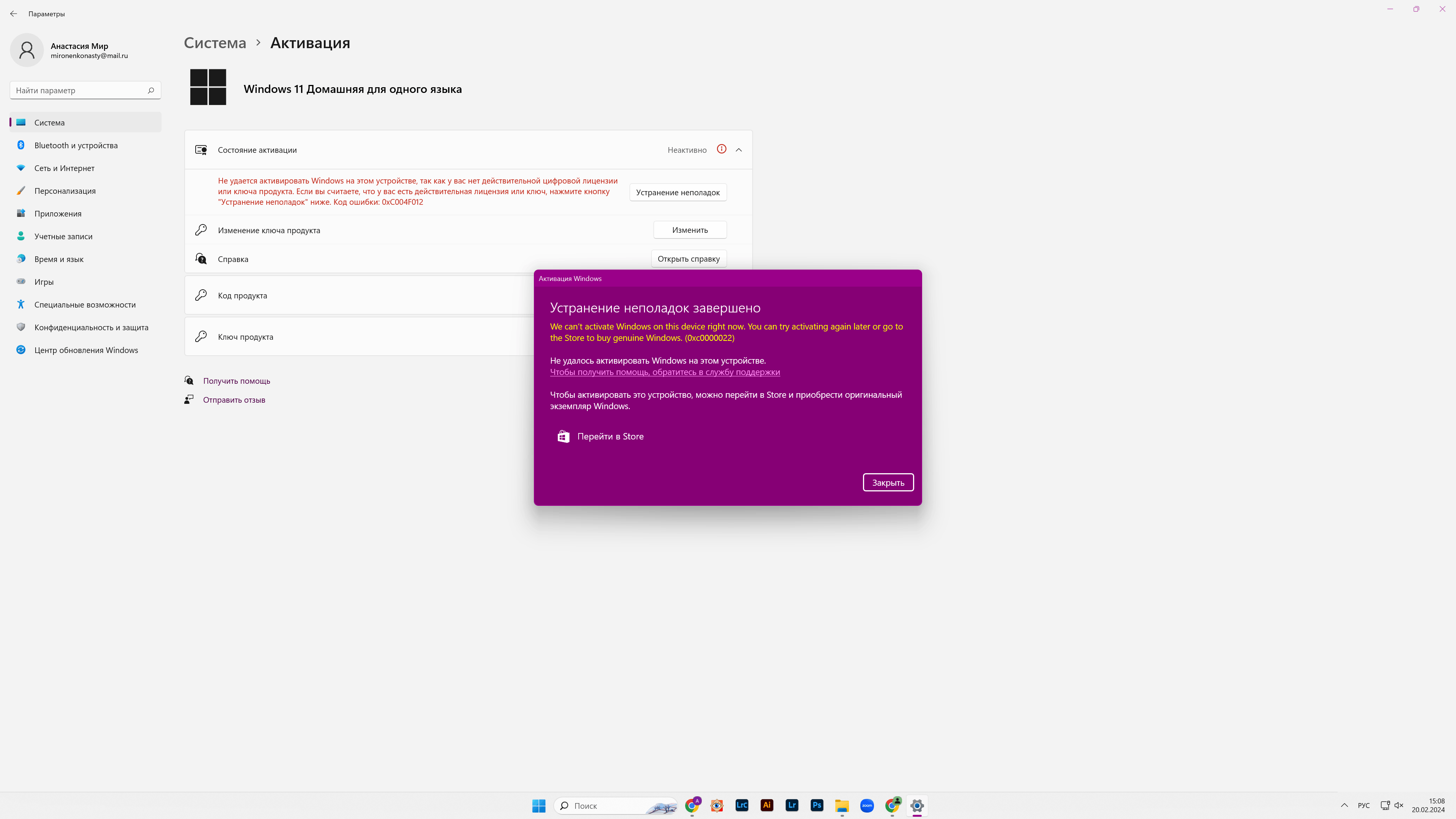Click Система in the breadcrumb
The height and width of the screenshot is (819, 1456).
pyautogui.click(x=215, y=42)
